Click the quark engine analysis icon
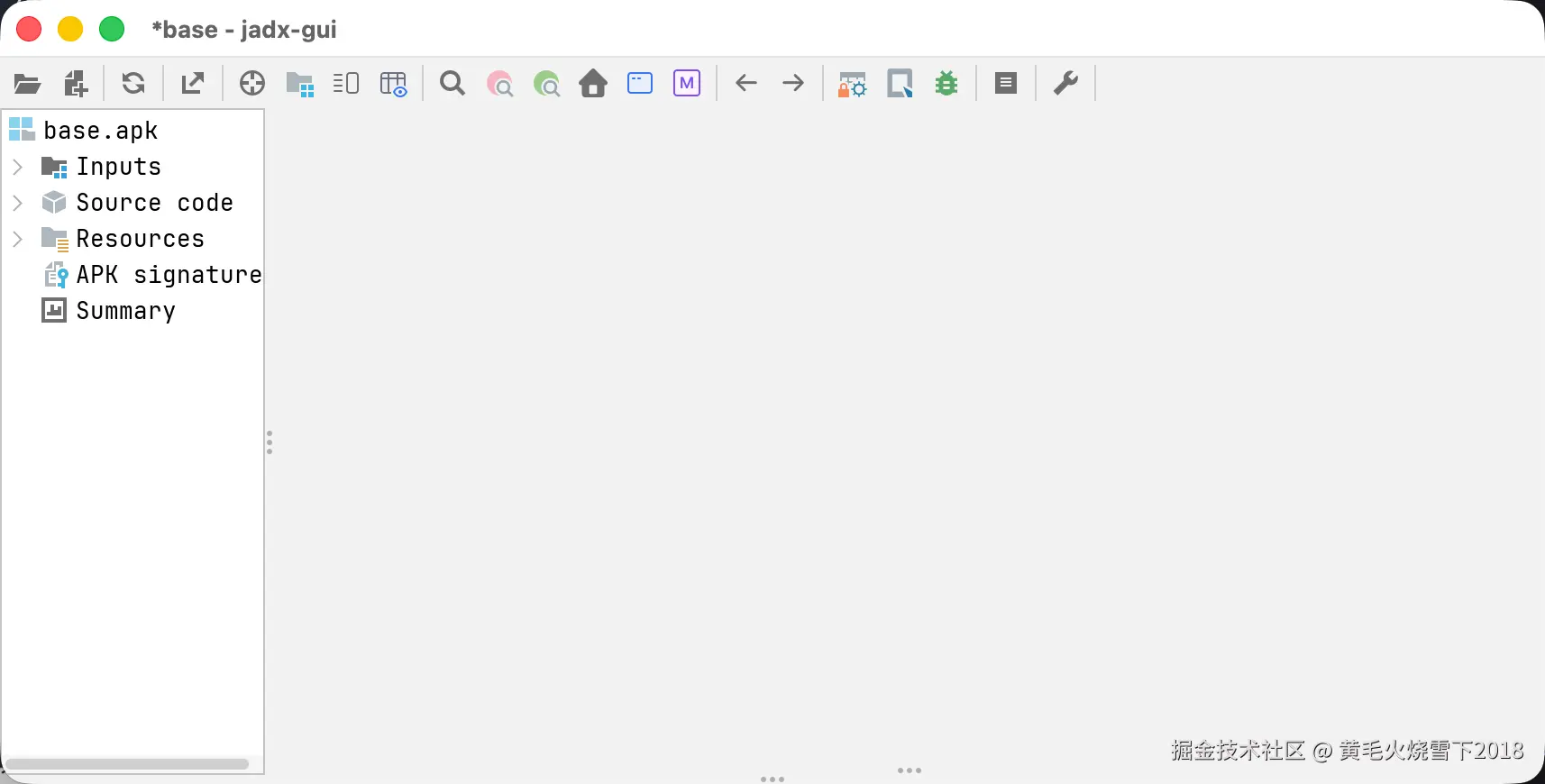1545x784 pixels. pyautogui.click(x=900, y=84)
